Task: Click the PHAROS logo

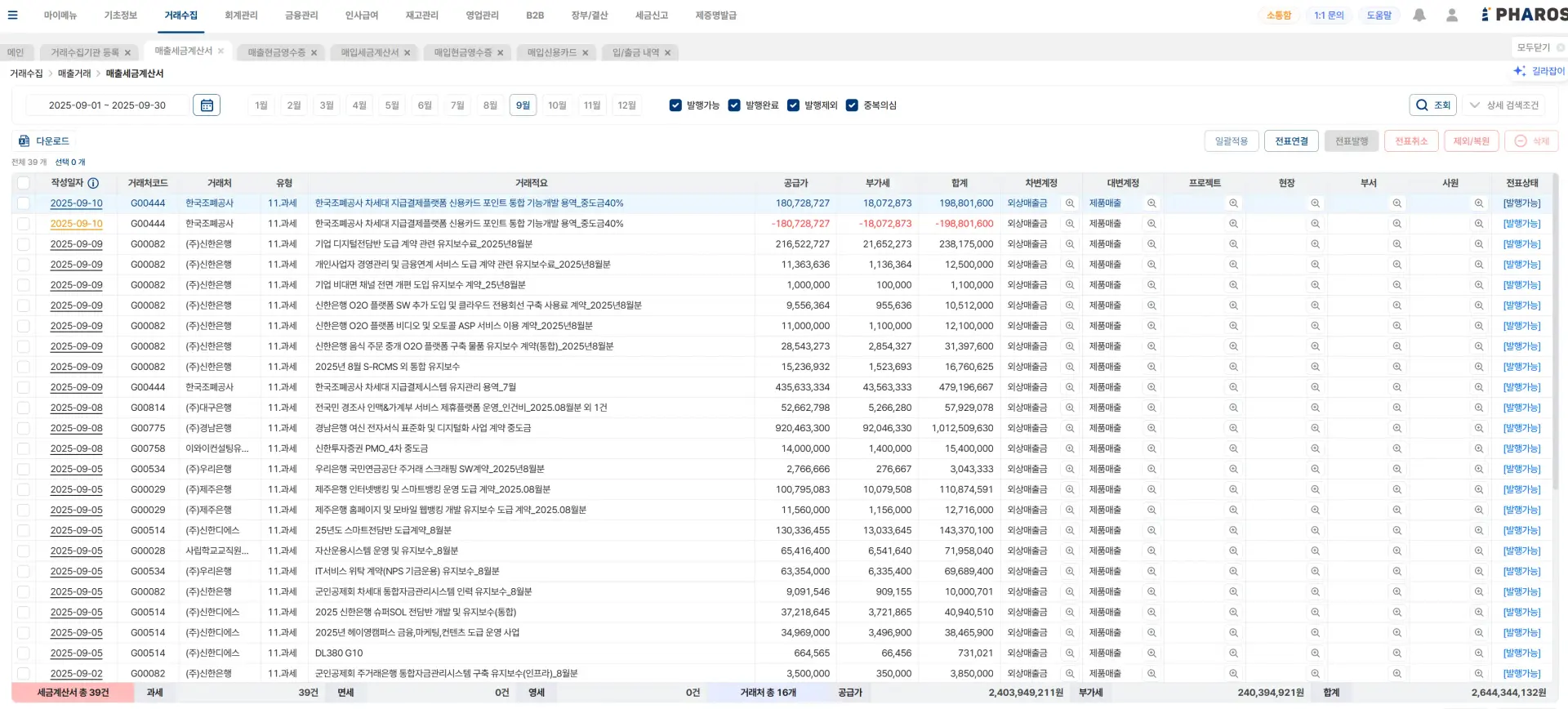Action: point(1524,15)
